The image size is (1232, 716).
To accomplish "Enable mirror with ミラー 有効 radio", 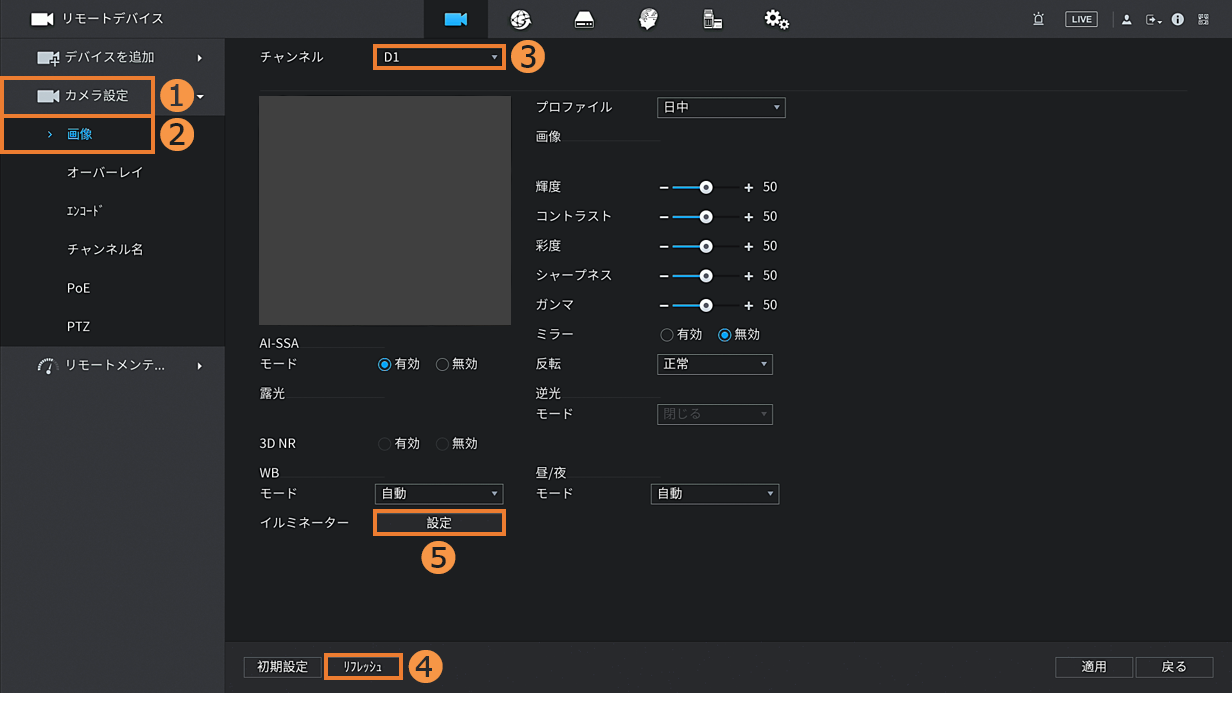I will pyautogui.click(x=667, y=335).
